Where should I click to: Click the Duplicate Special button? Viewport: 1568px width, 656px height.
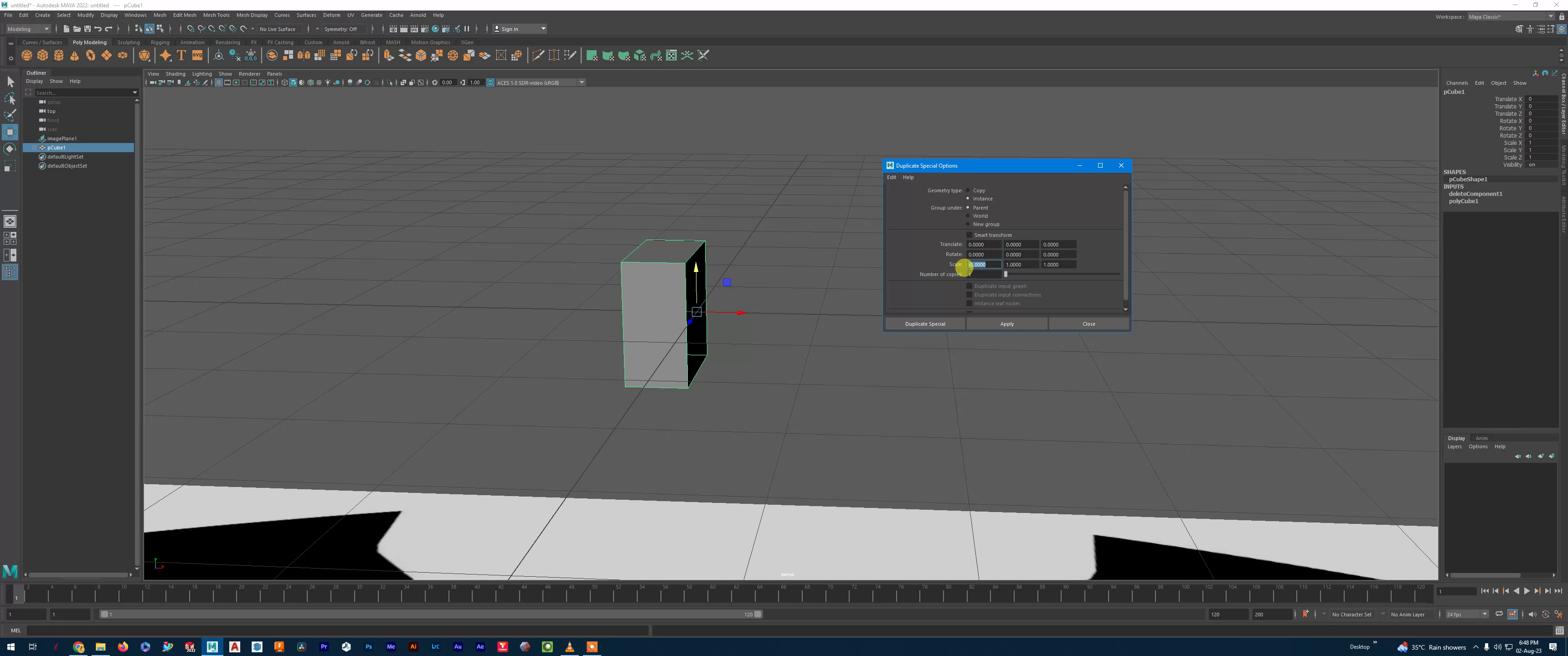click(924, 324)
